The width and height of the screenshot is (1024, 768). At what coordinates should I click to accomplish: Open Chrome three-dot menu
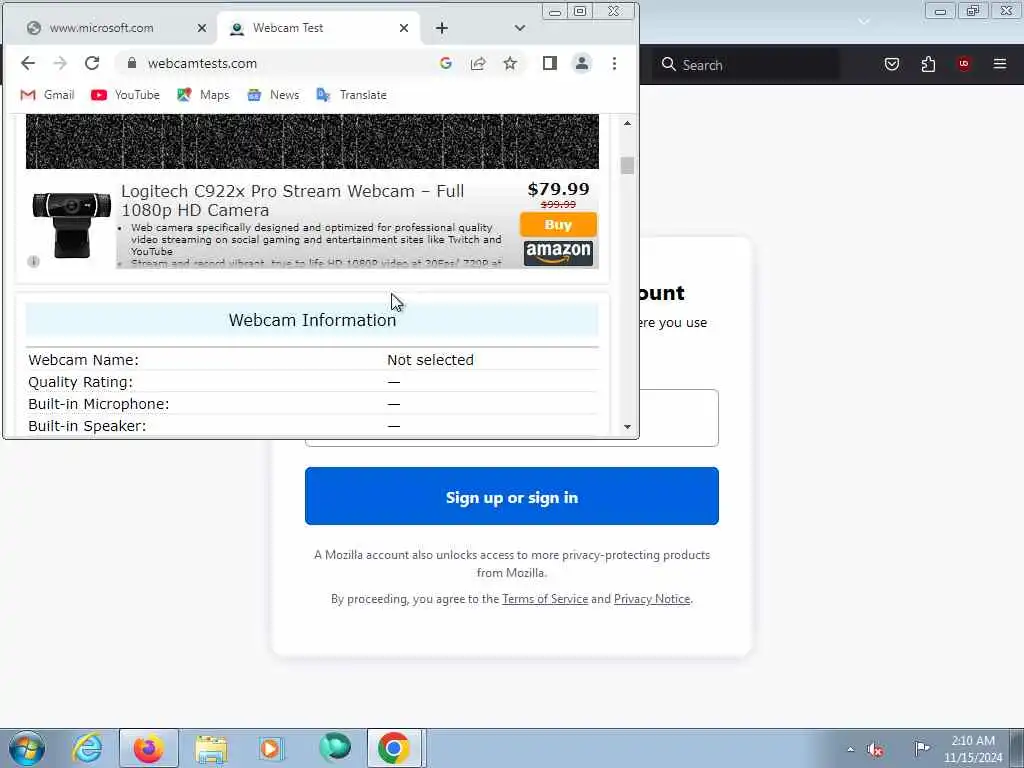(614, 63)
